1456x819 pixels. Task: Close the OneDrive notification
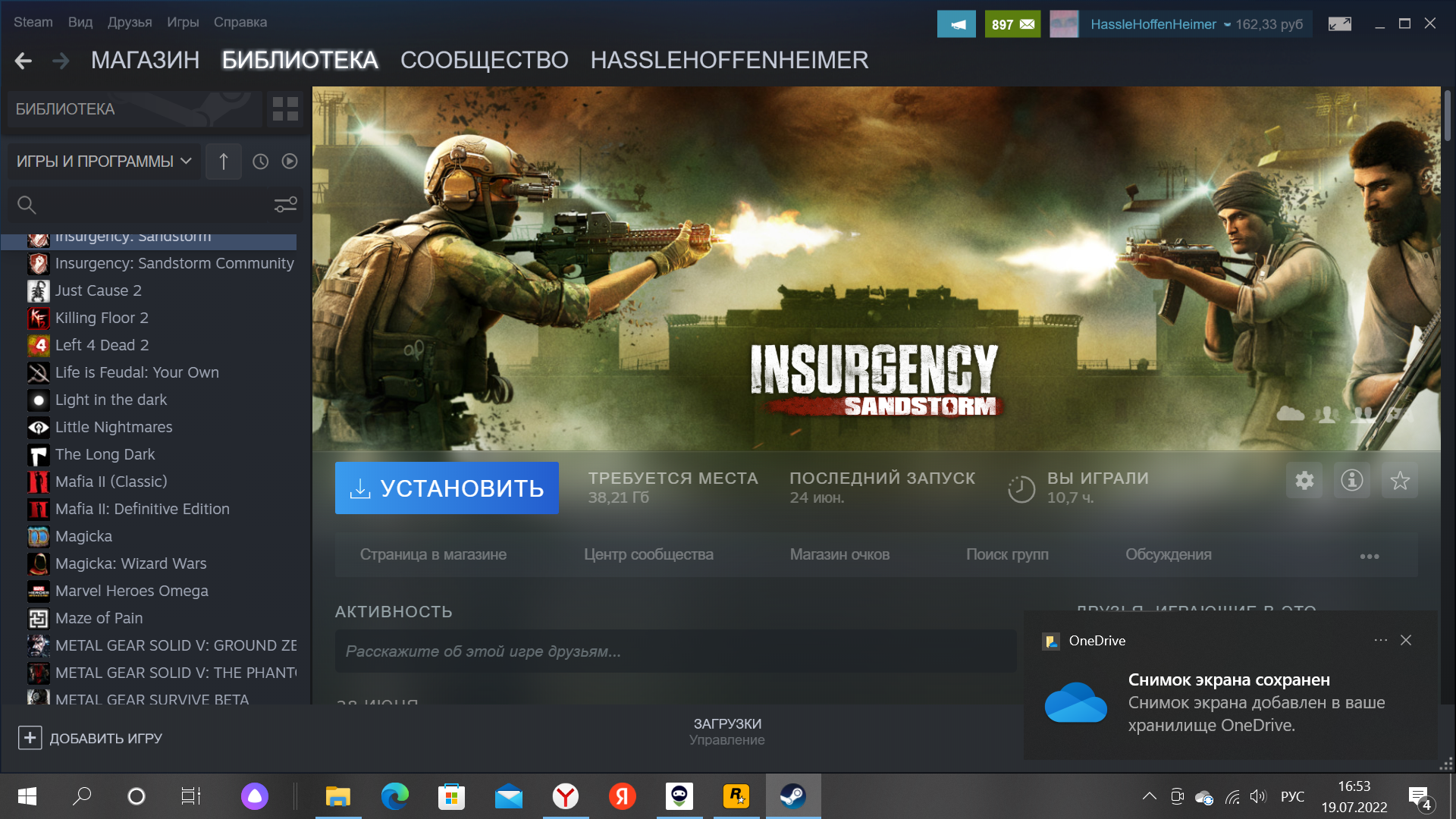click(1406, 640)
